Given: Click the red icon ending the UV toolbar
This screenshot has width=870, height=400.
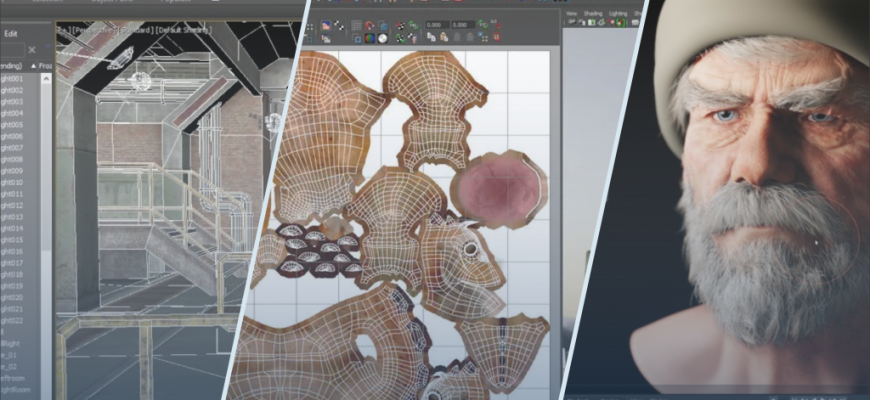Looking at the screenshot, I should point(496,37).
